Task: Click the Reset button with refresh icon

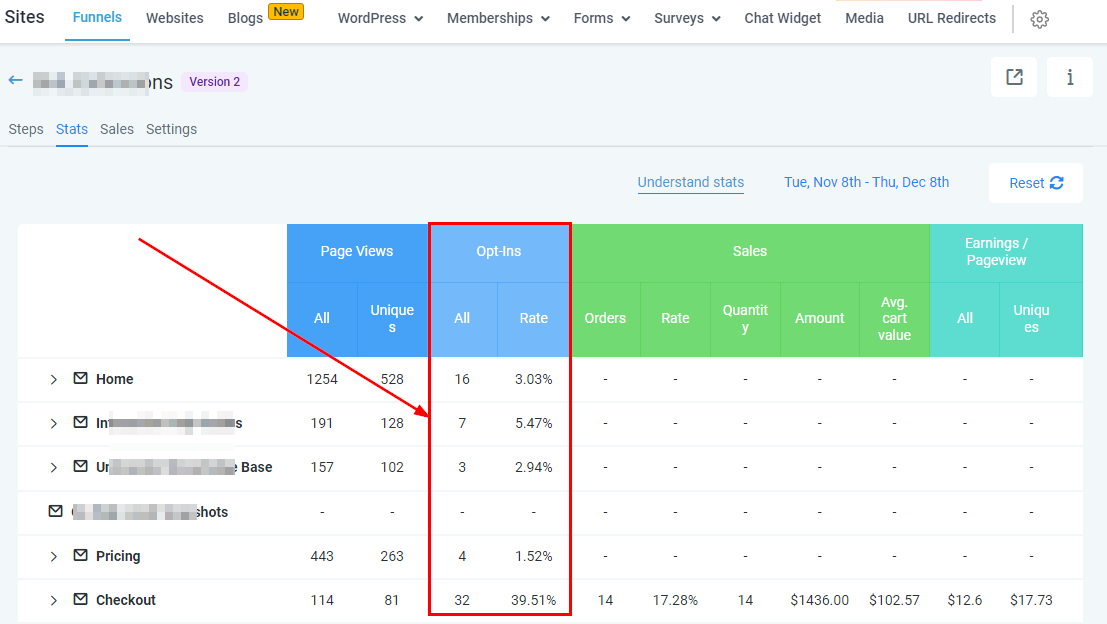Action: click(x=1035, y=183)
